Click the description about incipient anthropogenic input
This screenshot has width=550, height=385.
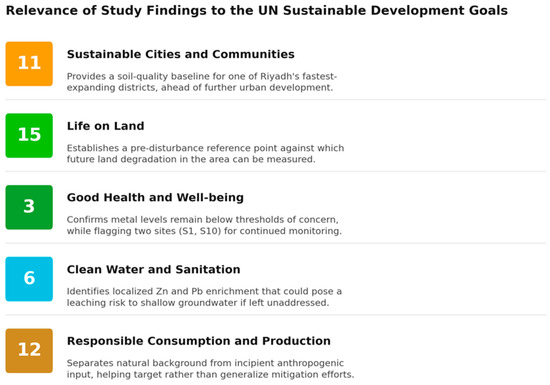(210, 369)
